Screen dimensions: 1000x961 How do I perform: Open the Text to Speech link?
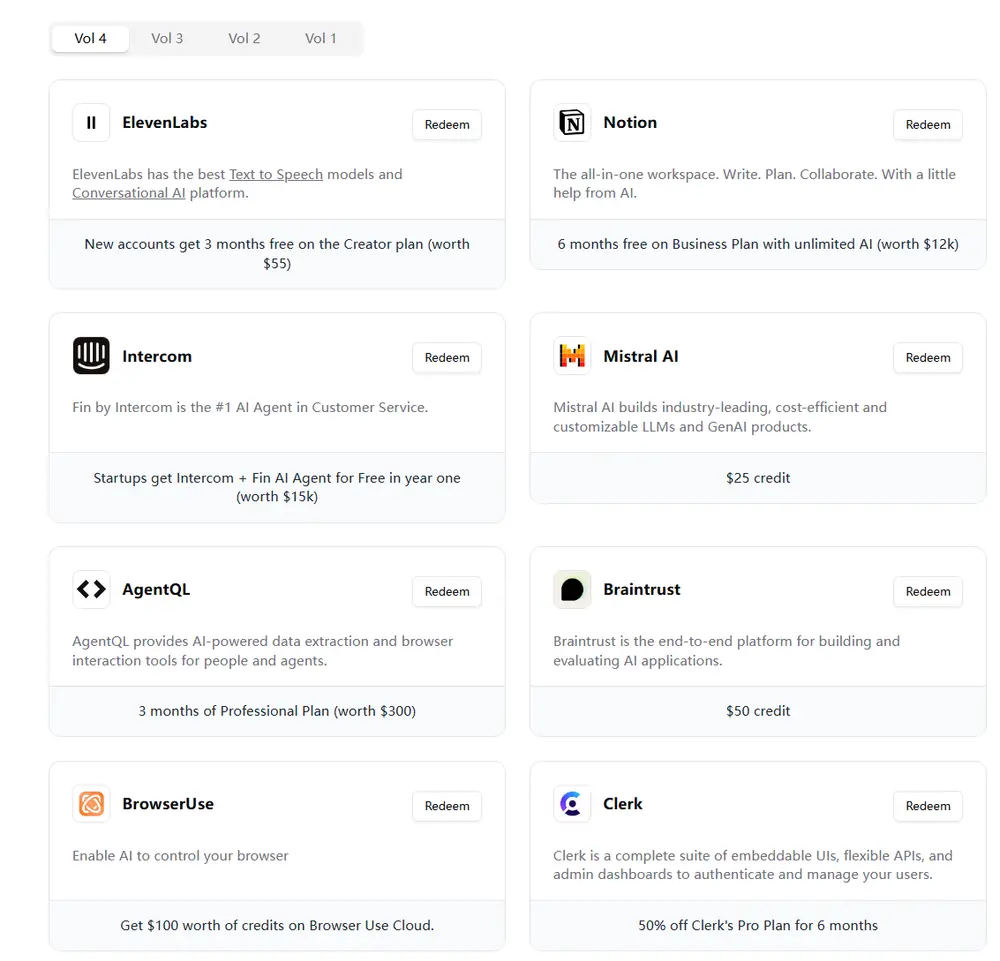click(x=276, y=174)
